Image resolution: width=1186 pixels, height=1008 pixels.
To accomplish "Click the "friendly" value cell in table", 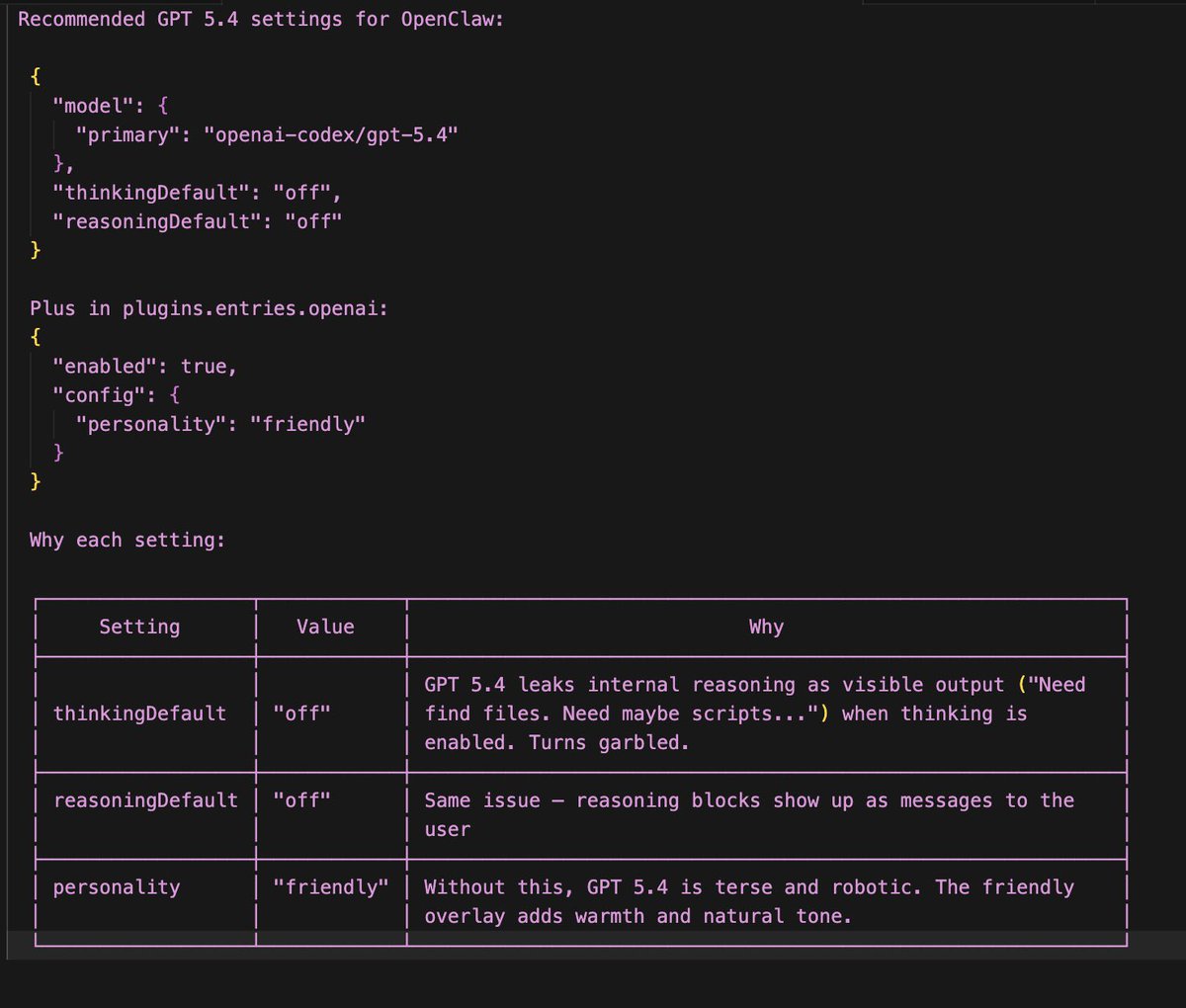I will coord(331,887).
